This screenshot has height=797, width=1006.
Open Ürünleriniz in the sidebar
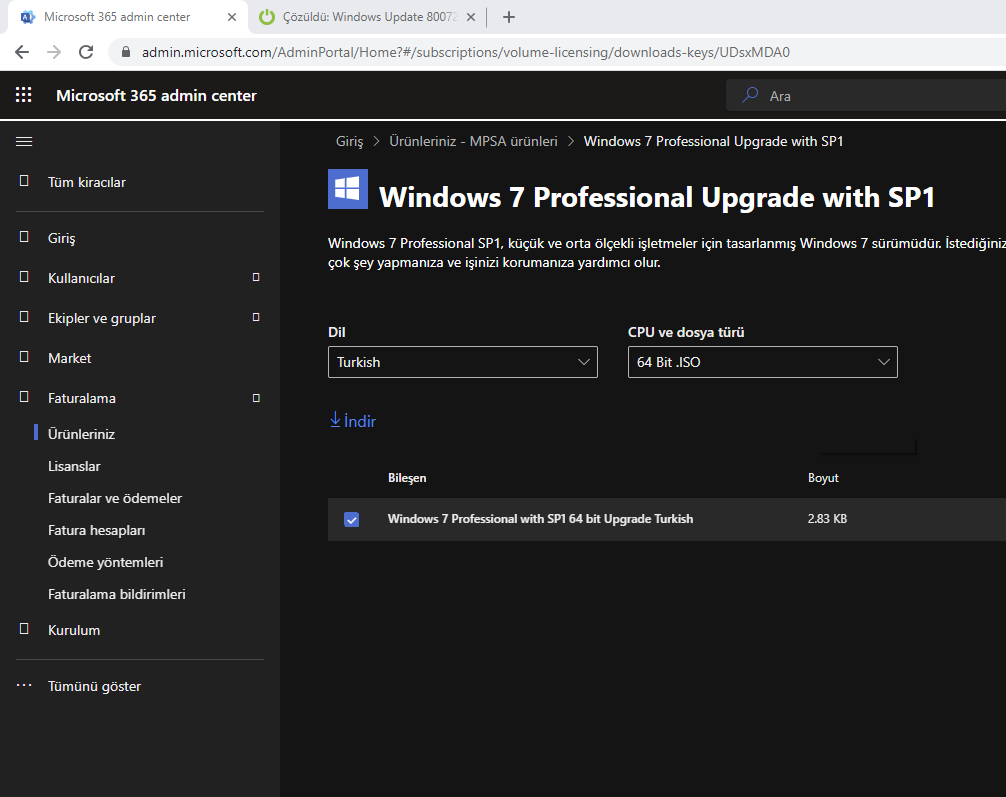[x=81, y=434]
